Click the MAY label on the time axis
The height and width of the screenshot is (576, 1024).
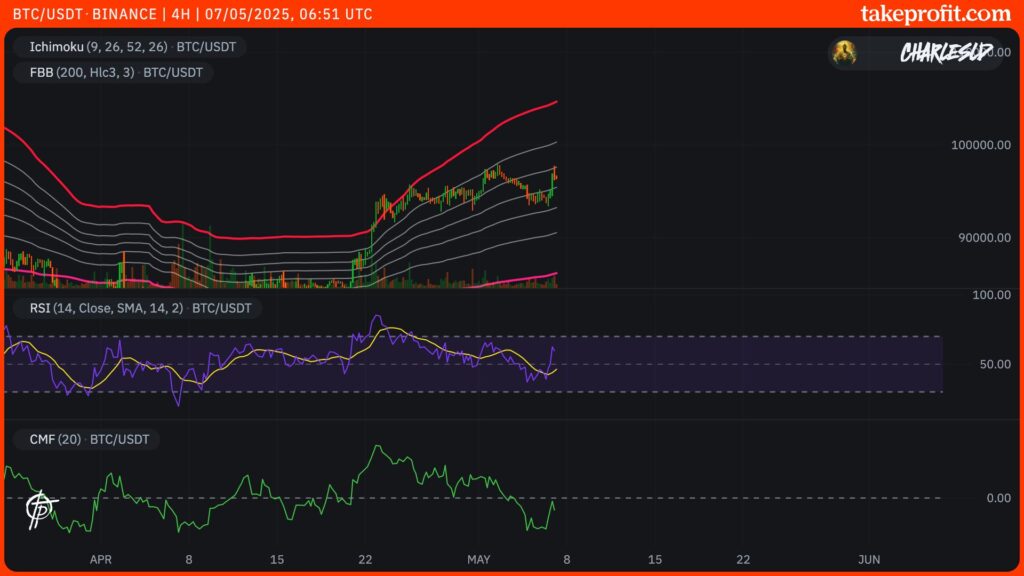point(479,560)
